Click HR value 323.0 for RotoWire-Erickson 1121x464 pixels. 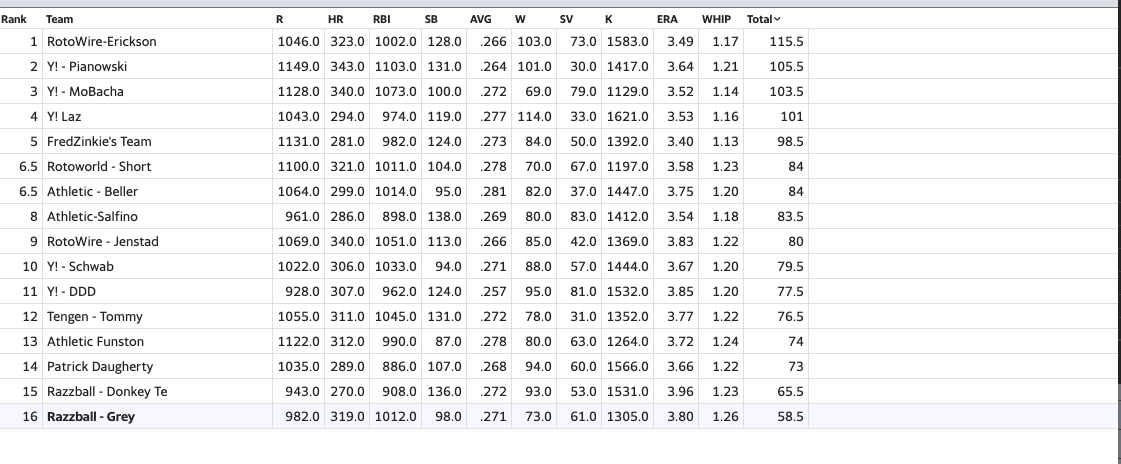(x=347, y=41)
